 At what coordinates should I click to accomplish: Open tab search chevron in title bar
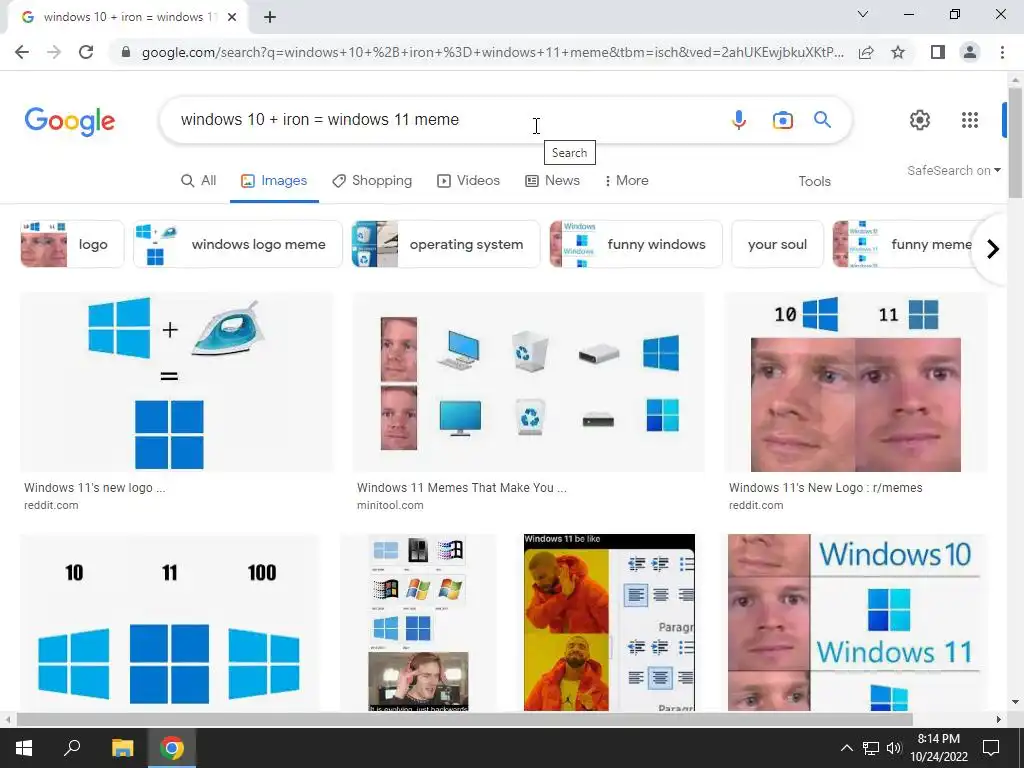[863, 14]
